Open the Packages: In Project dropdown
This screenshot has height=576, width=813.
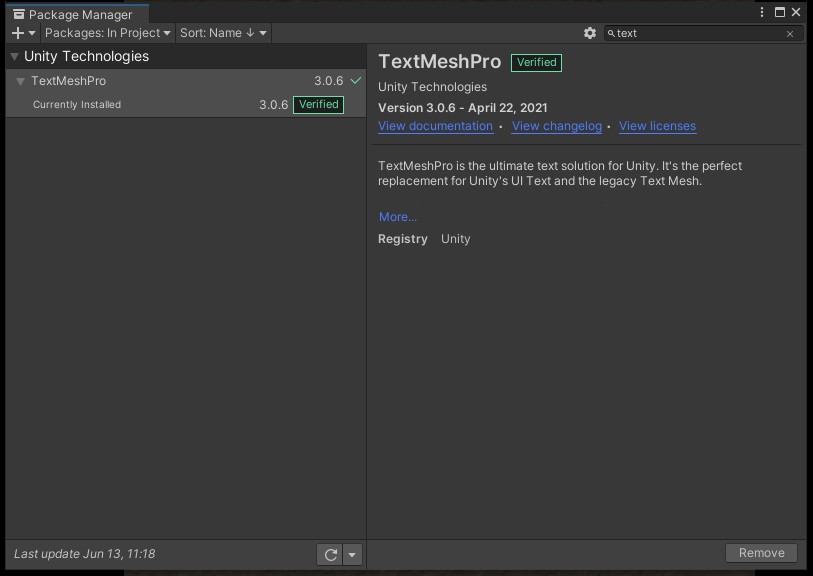[x=107, y=33]
